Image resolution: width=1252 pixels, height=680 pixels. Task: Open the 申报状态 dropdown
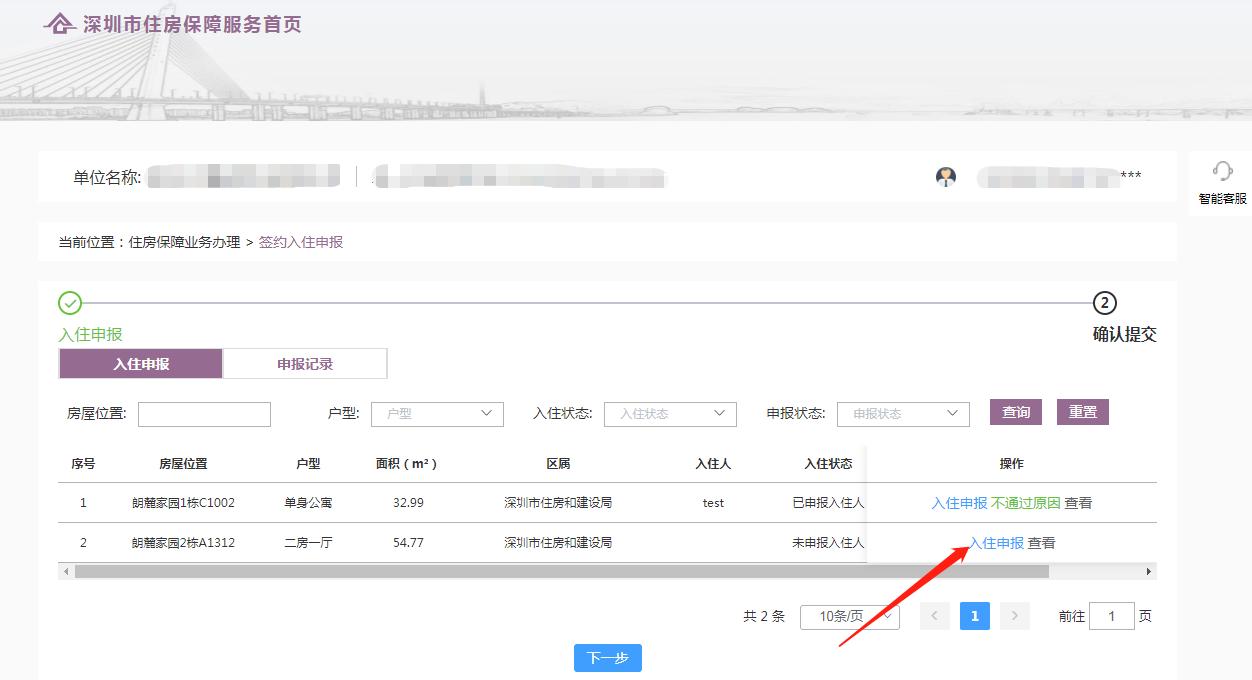coord(903,413)
